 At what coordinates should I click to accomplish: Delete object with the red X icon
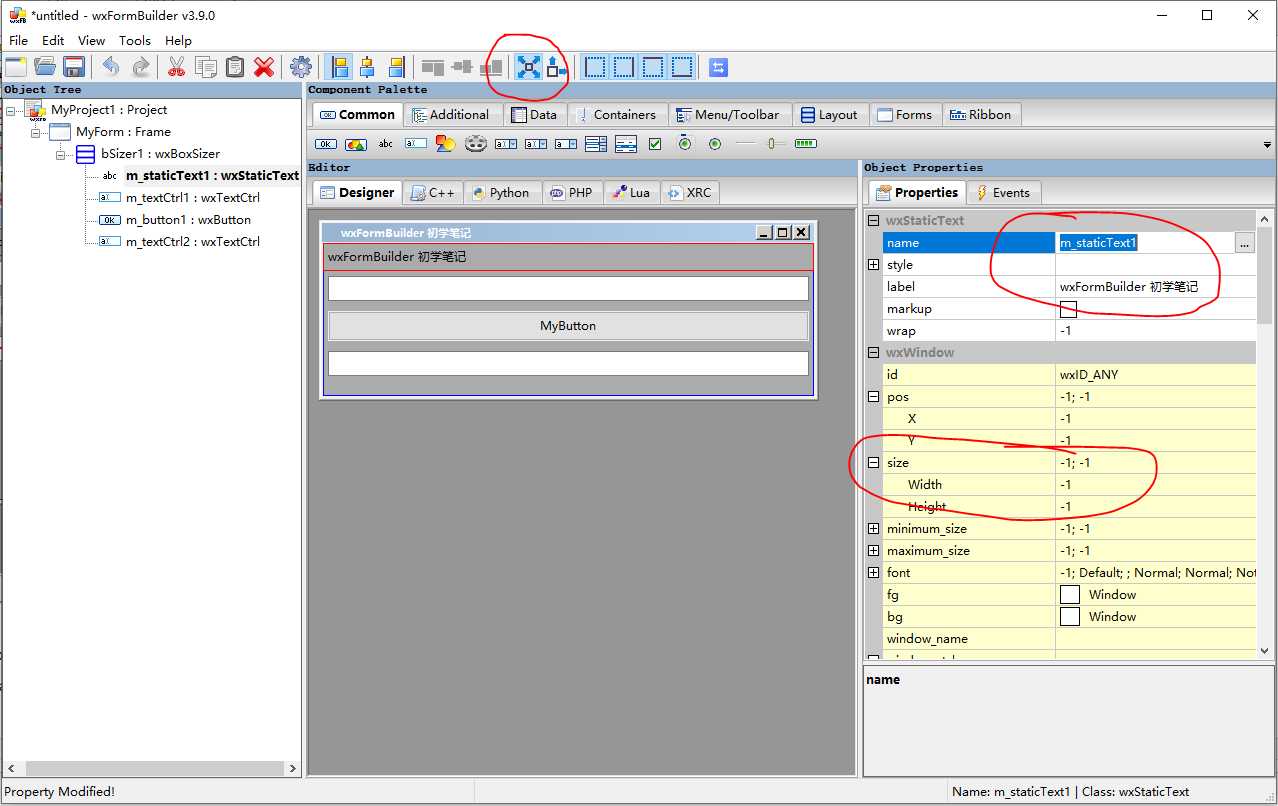coord(264,67)
